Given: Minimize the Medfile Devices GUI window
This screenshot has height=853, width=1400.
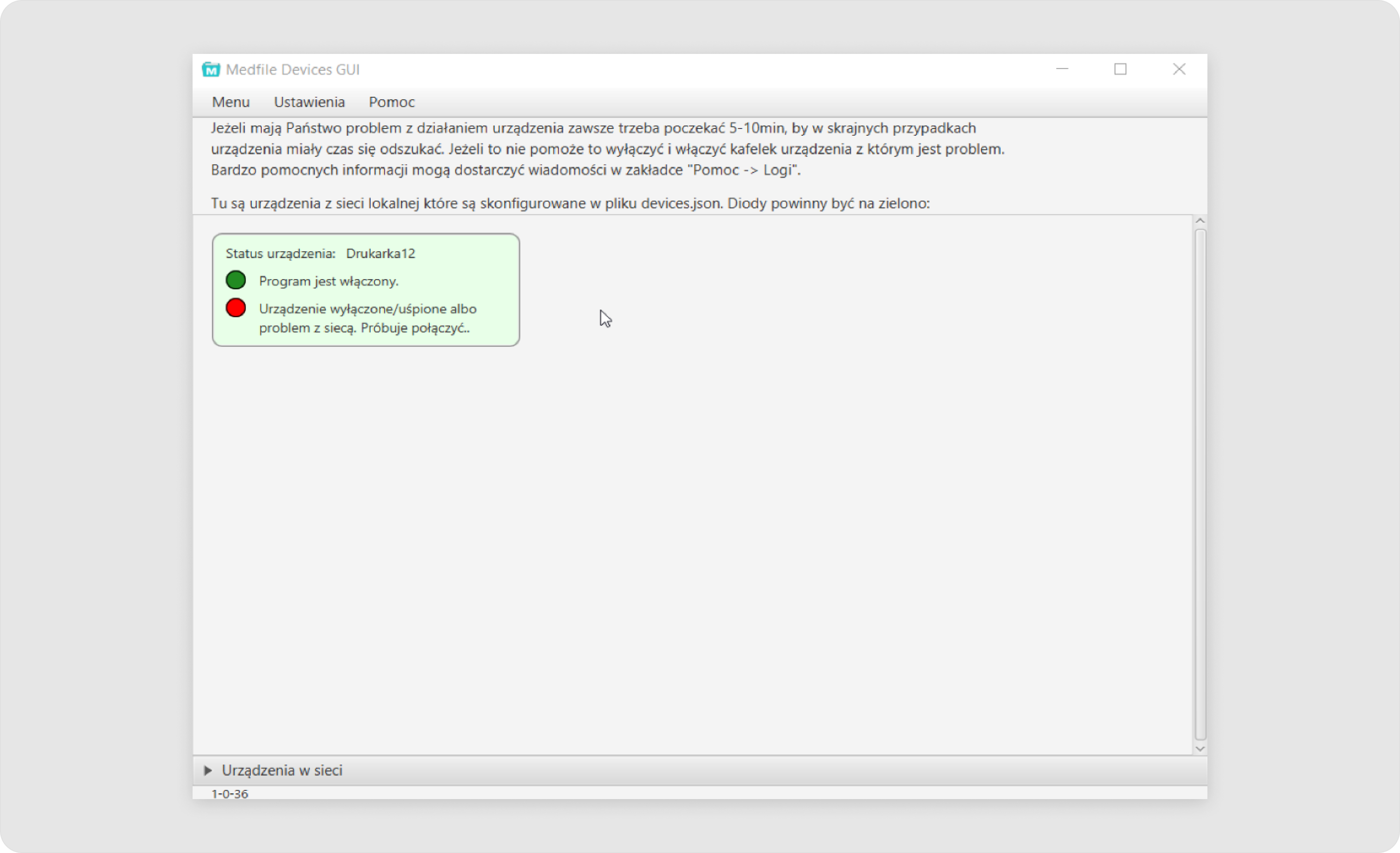Looking at the screenshot, I should coord(1062,69).
